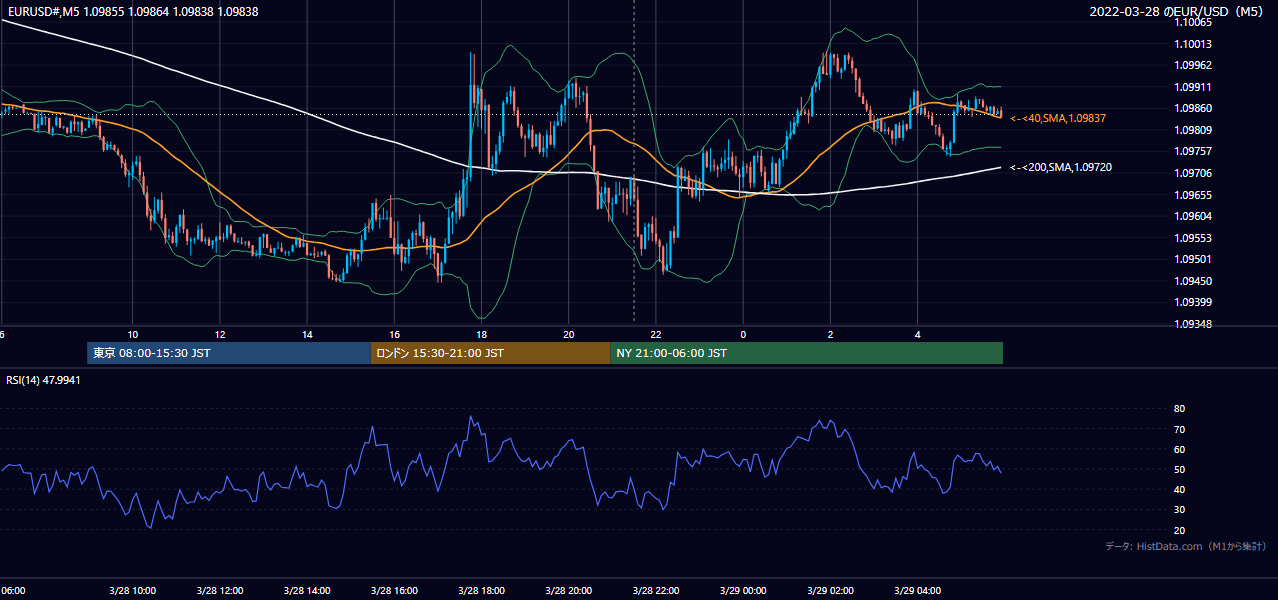1278x600 pixels.
Task: Click price level 1.10013 on the axis
Action: 1192,44
